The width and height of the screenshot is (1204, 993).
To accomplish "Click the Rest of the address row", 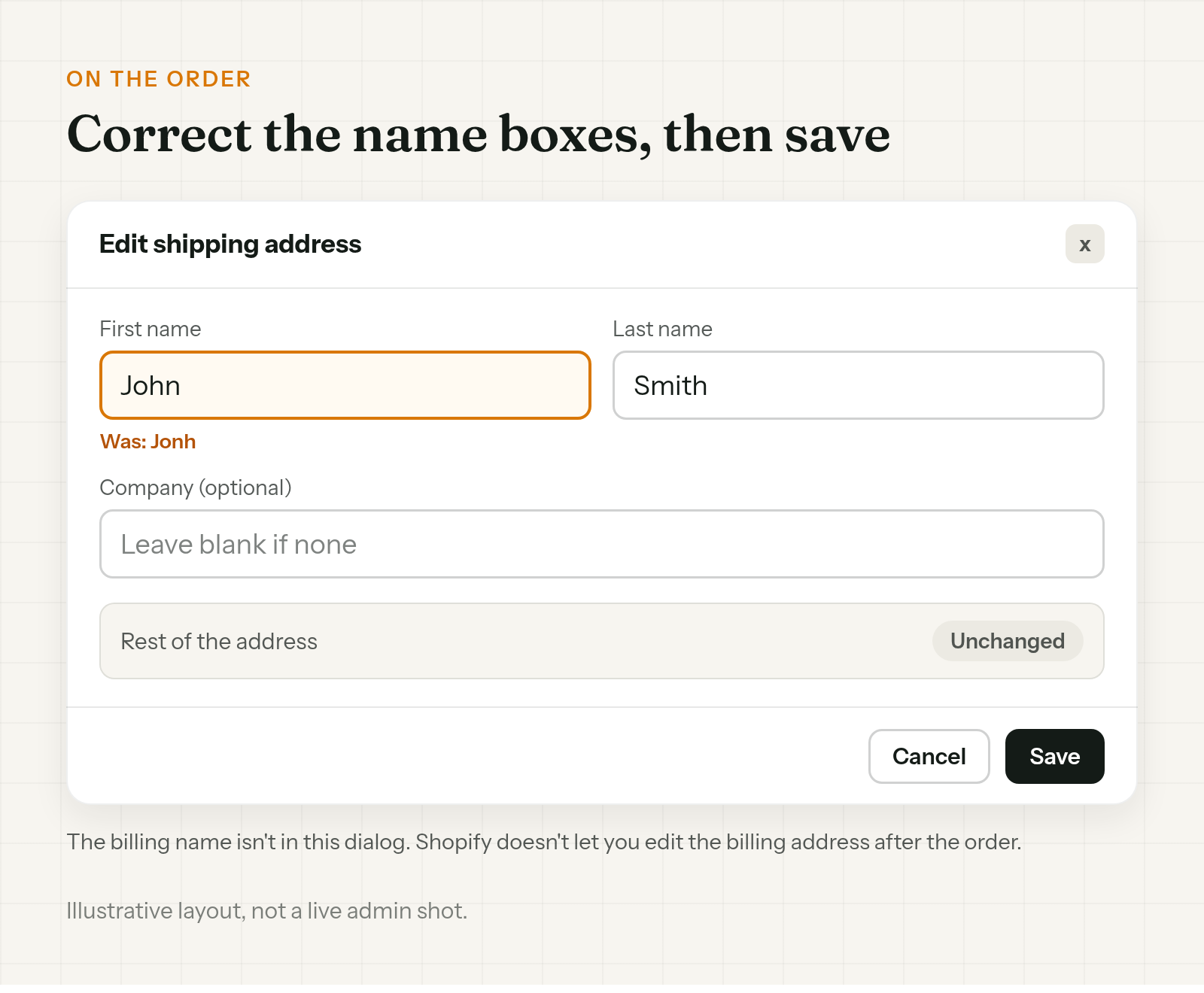I will 602,641.
